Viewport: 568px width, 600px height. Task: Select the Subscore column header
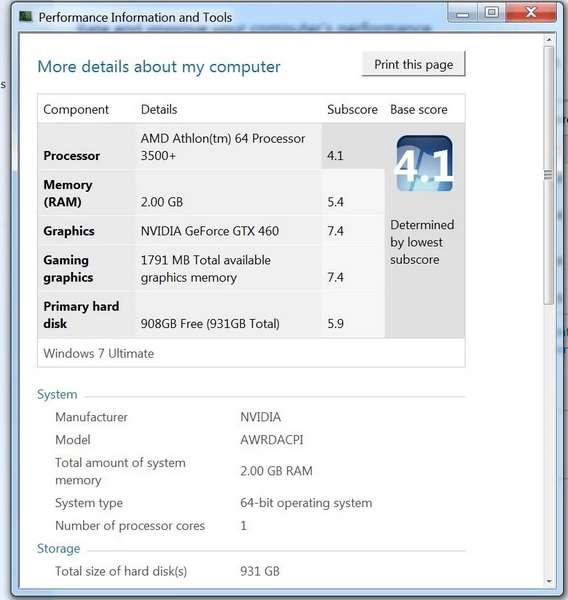coord(352,109)
